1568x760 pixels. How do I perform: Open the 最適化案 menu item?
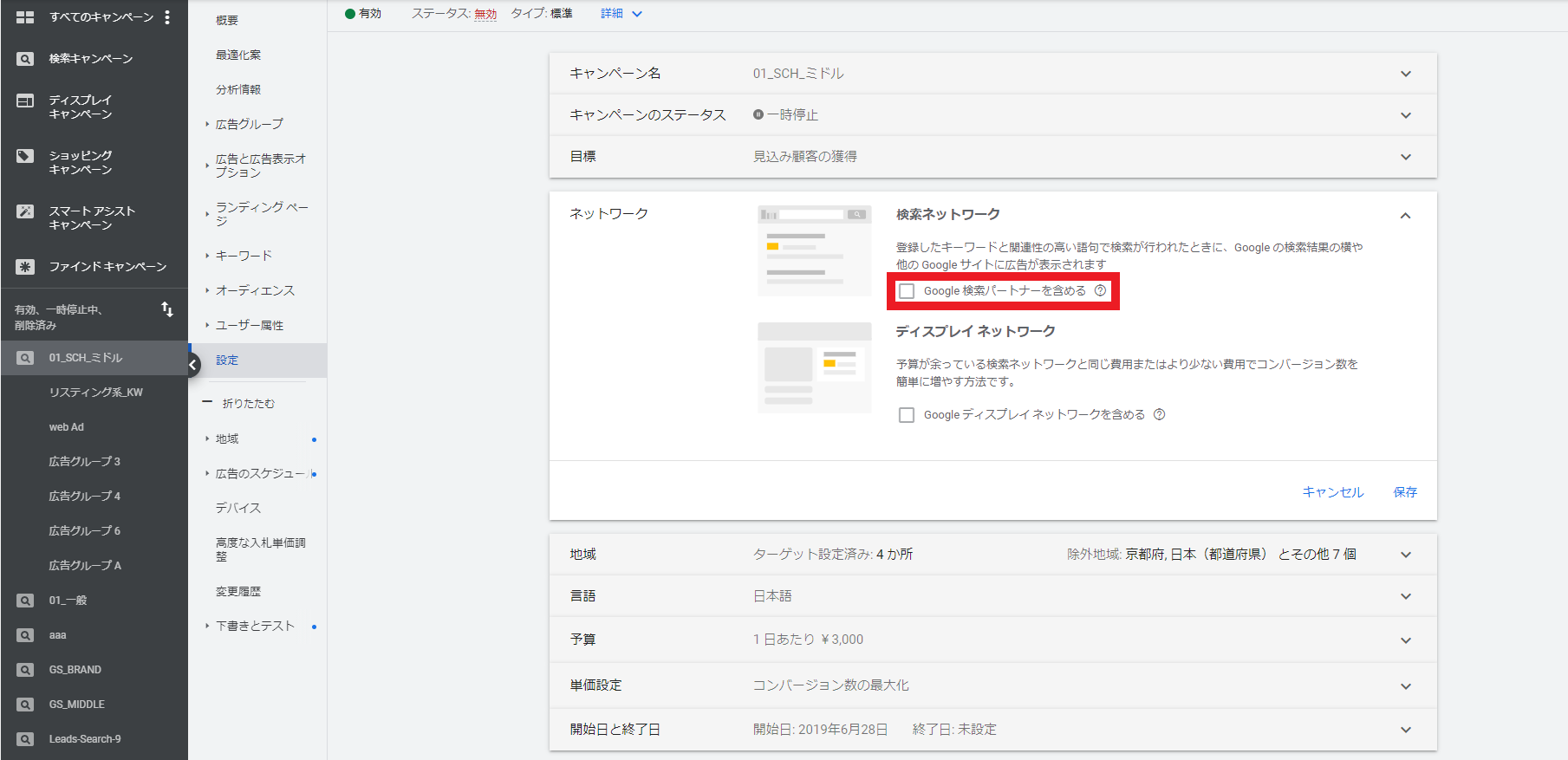(238, 55)
